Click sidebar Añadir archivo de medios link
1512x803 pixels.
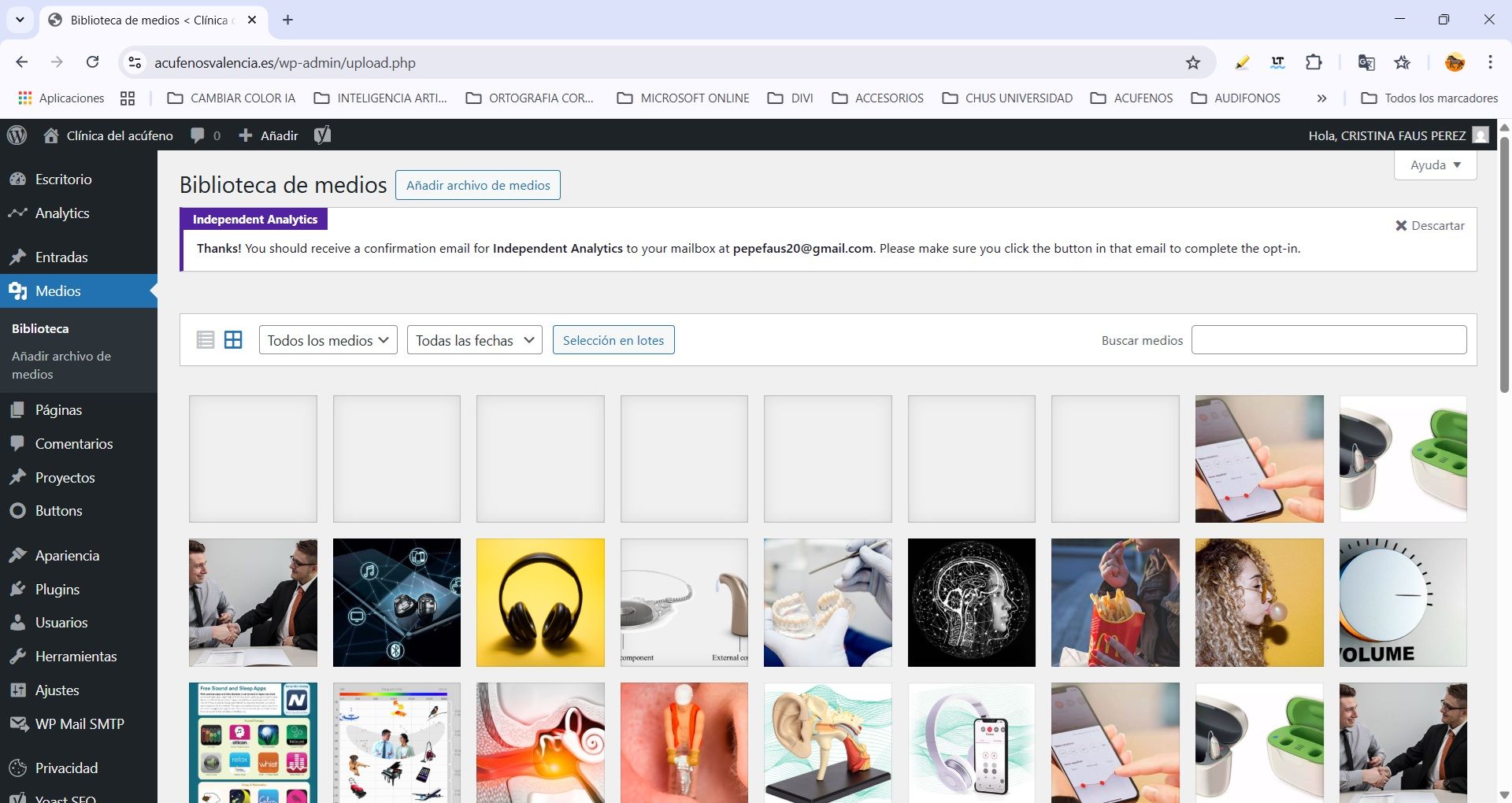[61, 365]
